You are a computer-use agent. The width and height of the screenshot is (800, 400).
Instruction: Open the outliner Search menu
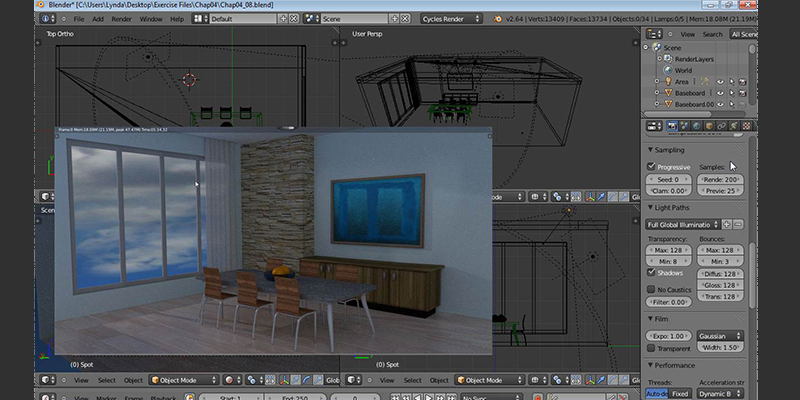point(712,34)
